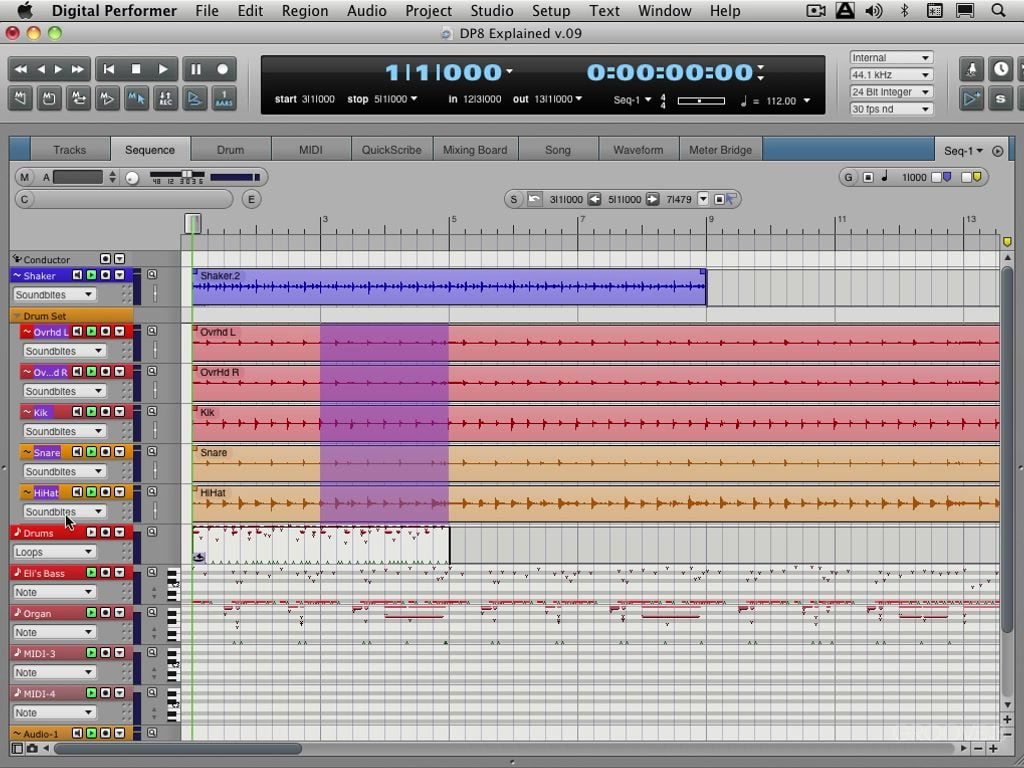1024x768 pixels.
Task: Toggle the Memory Cycle loop button
Action: pyautogui.click(x=78, y=99)
